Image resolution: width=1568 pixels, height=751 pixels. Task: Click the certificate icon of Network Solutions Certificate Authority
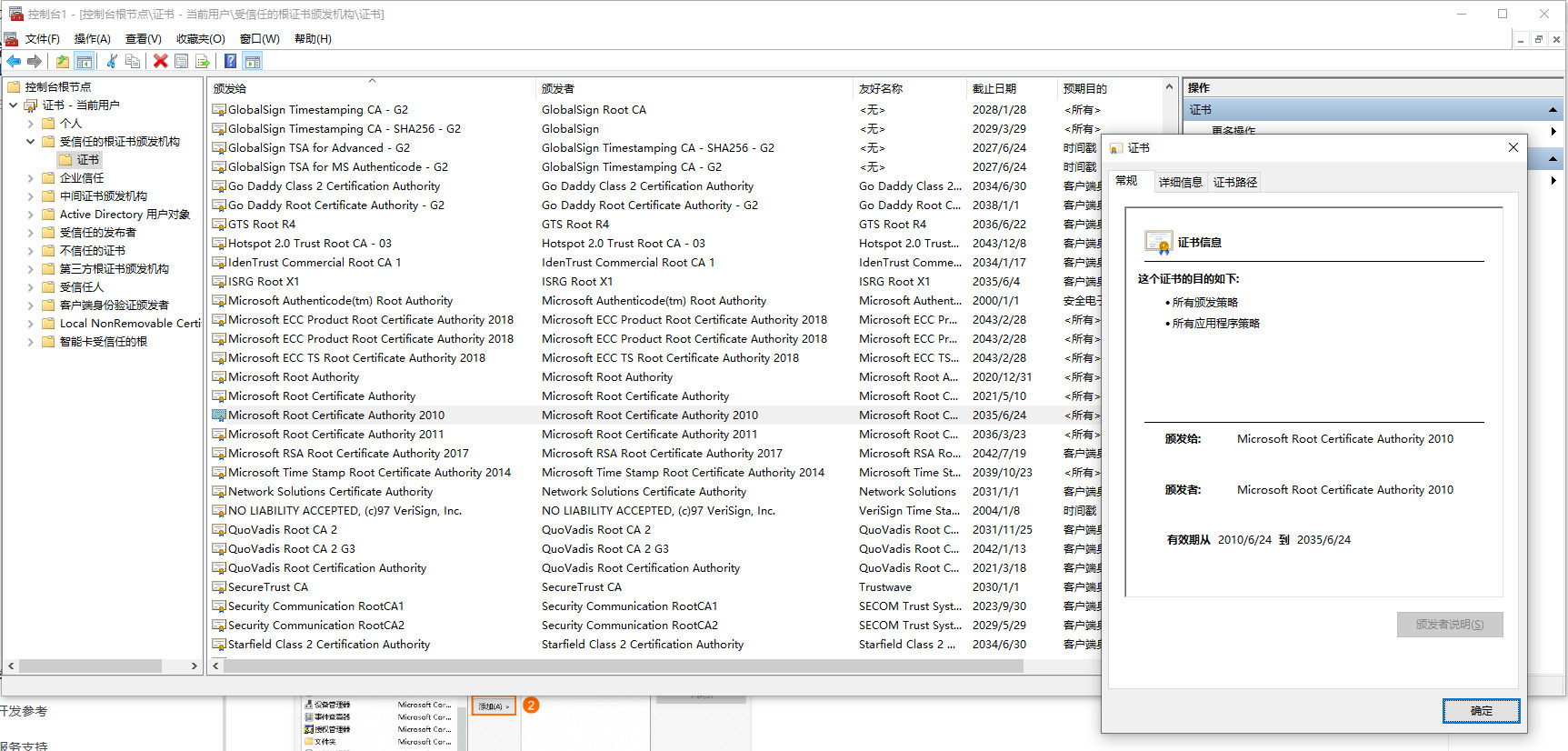219,492
